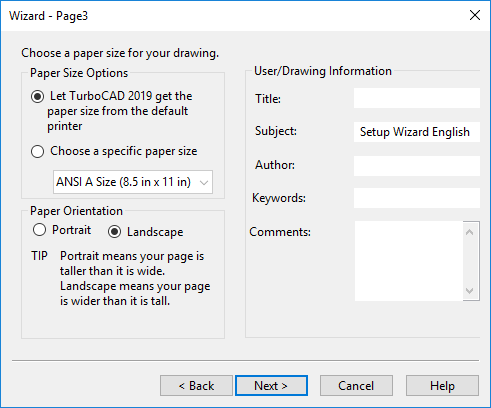Click the Comments scrollbar down arrow
The height and width of the screenshot is (408, 491).
pyautogui.click(x=469, y=291)
